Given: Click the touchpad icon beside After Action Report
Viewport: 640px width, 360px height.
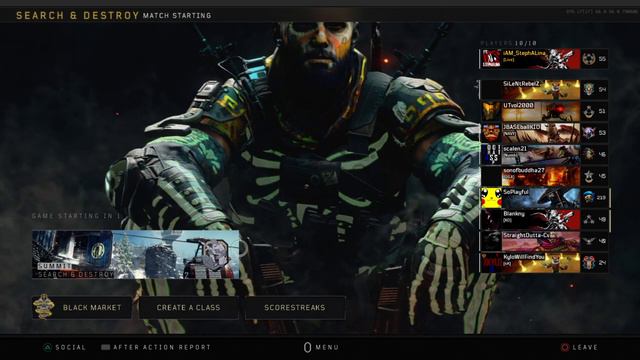Looking at the screenshot, I should click(106, 347).
